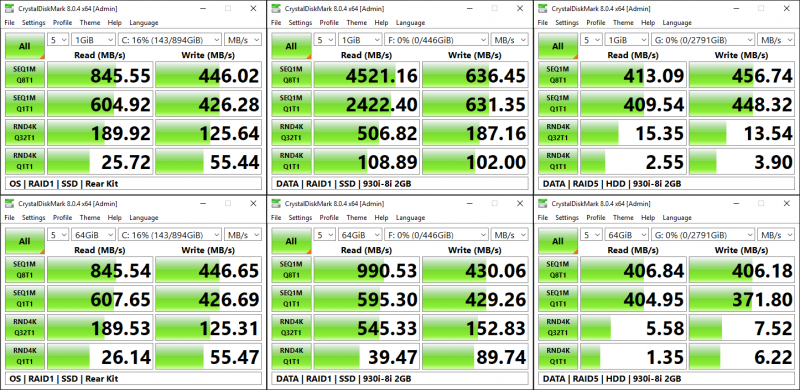Open the Settings menu in the top-left window

[34, 22]
